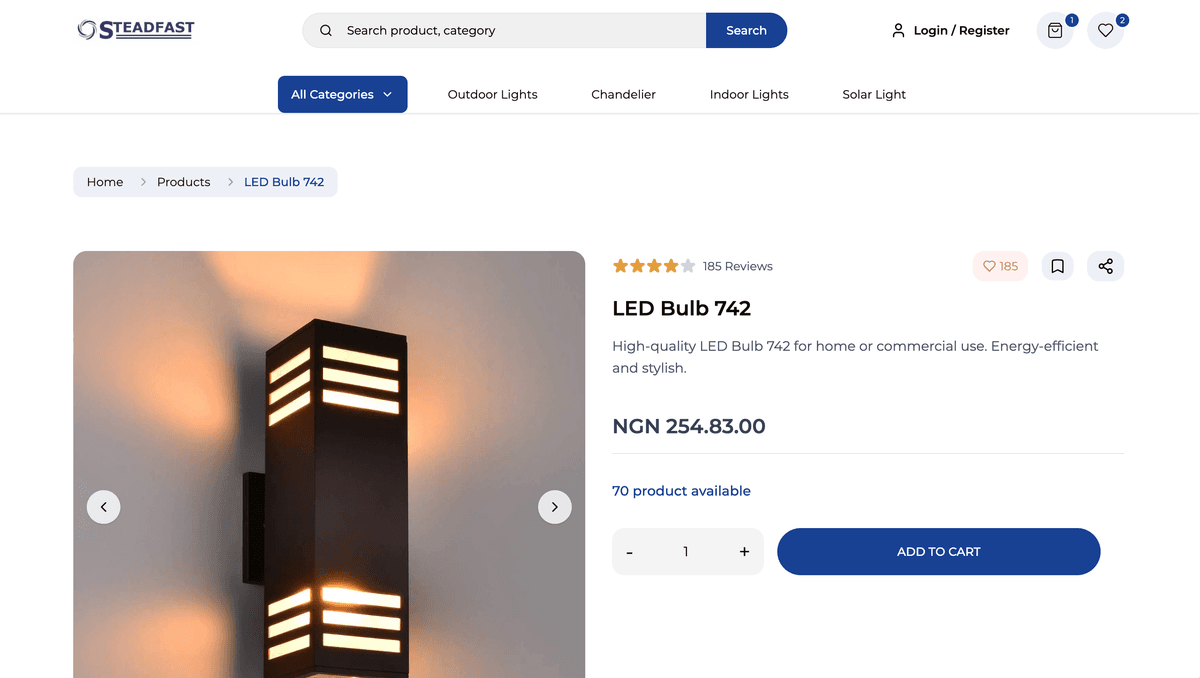The height and width of the screenshot is (678, 1200).
Task: Toggle the 185 likes heart button
Action: [1000, 266]
